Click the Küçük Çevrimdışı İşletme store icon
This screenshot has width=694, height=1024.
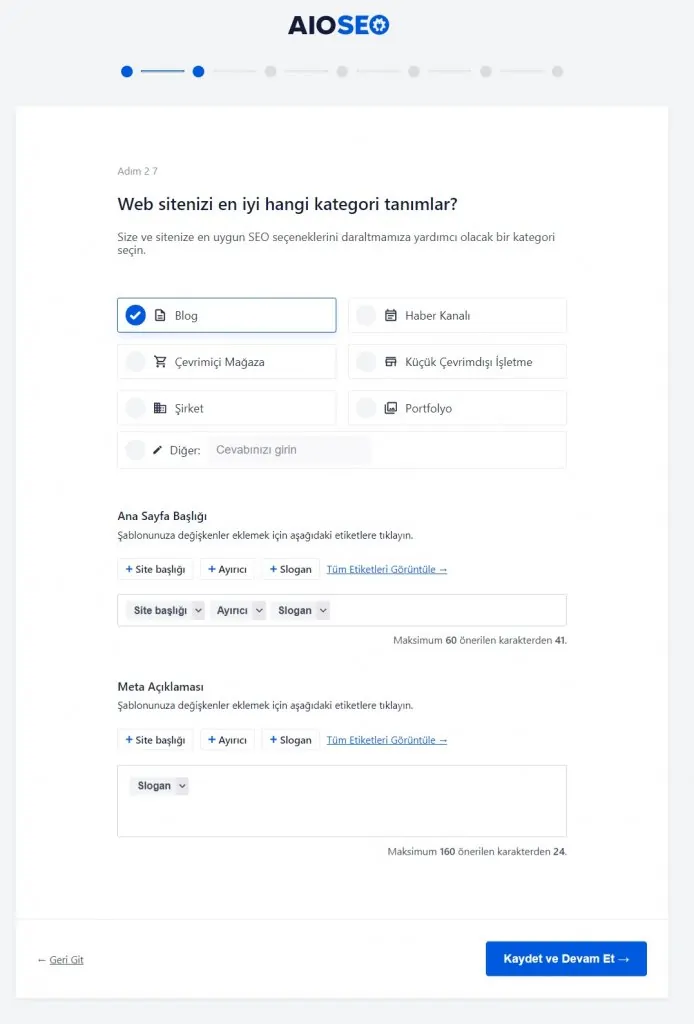391,362
